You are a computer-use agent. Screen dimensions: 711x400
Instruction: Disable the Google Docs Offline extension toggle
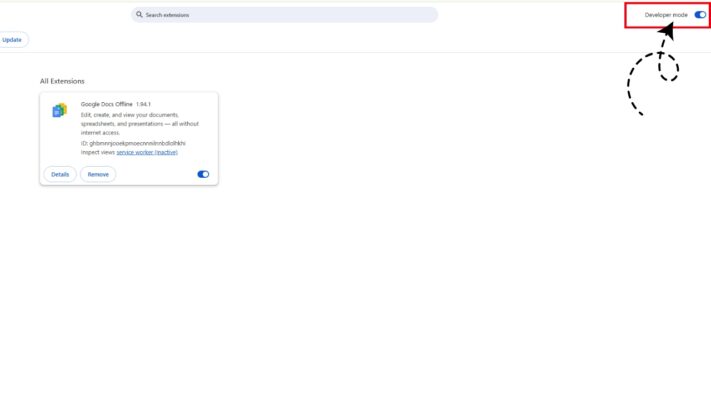pos(203,174)
